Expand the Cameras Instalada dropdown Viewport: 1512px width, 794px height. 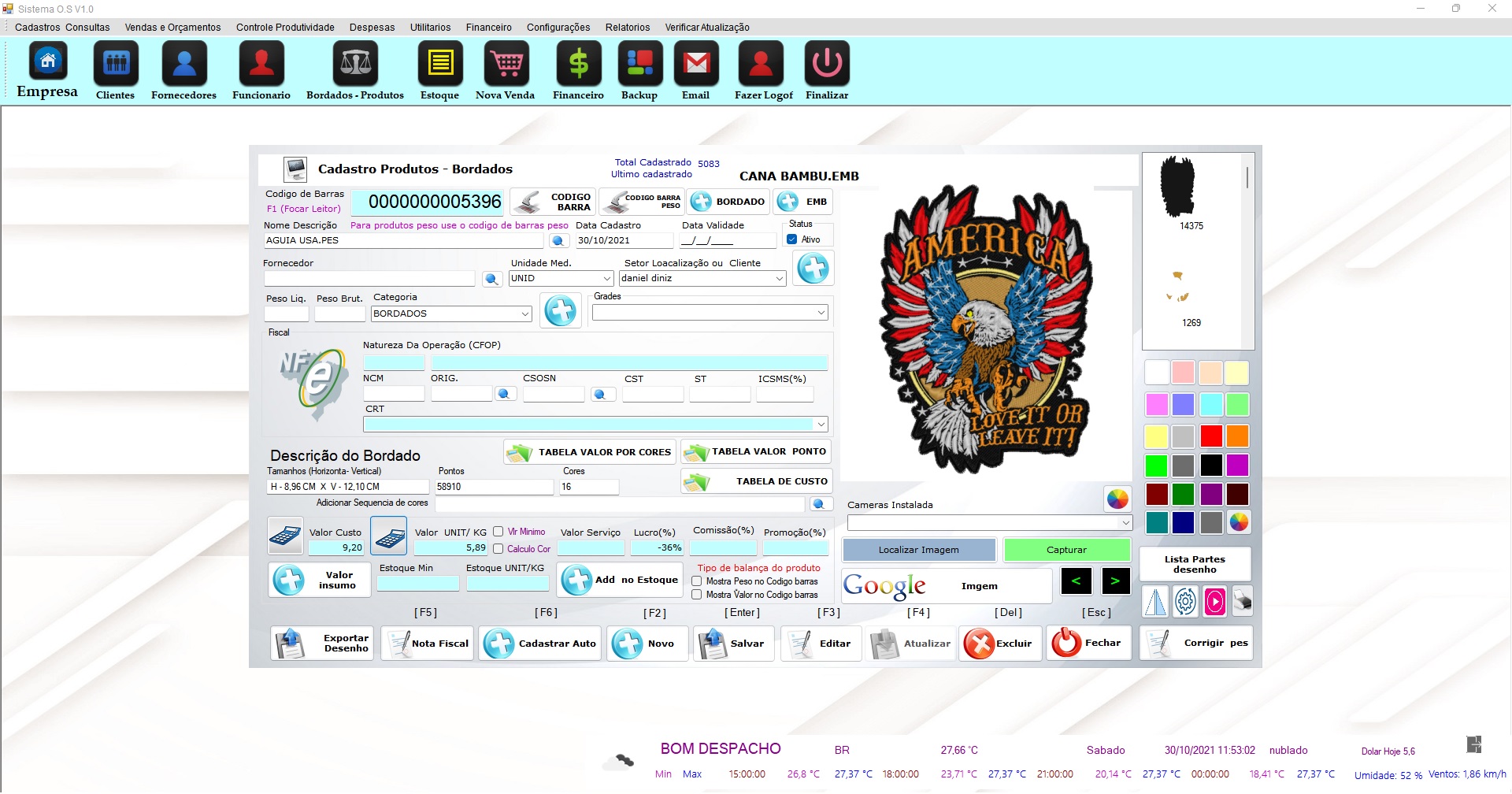[x=1125, y=523]
